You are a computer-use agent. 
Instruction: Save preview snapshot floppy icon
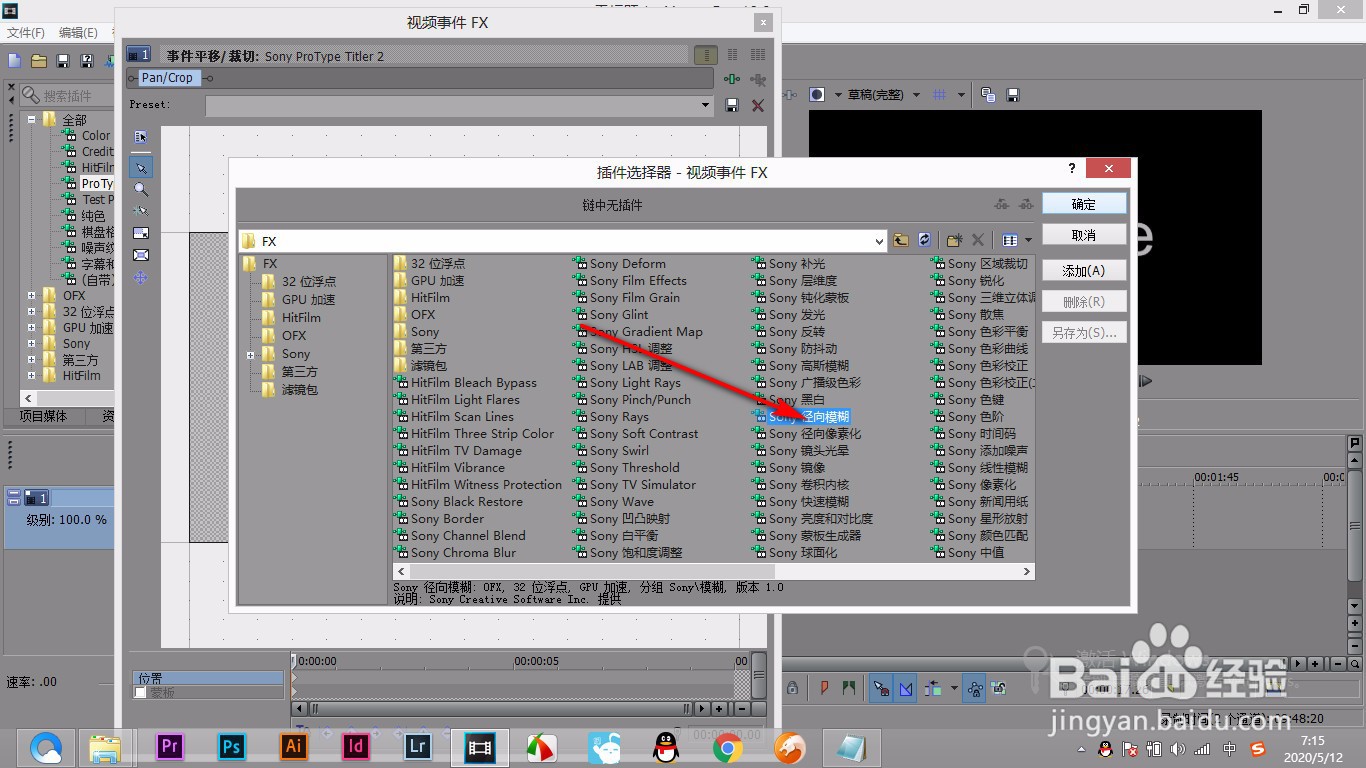click(1013, 95)
